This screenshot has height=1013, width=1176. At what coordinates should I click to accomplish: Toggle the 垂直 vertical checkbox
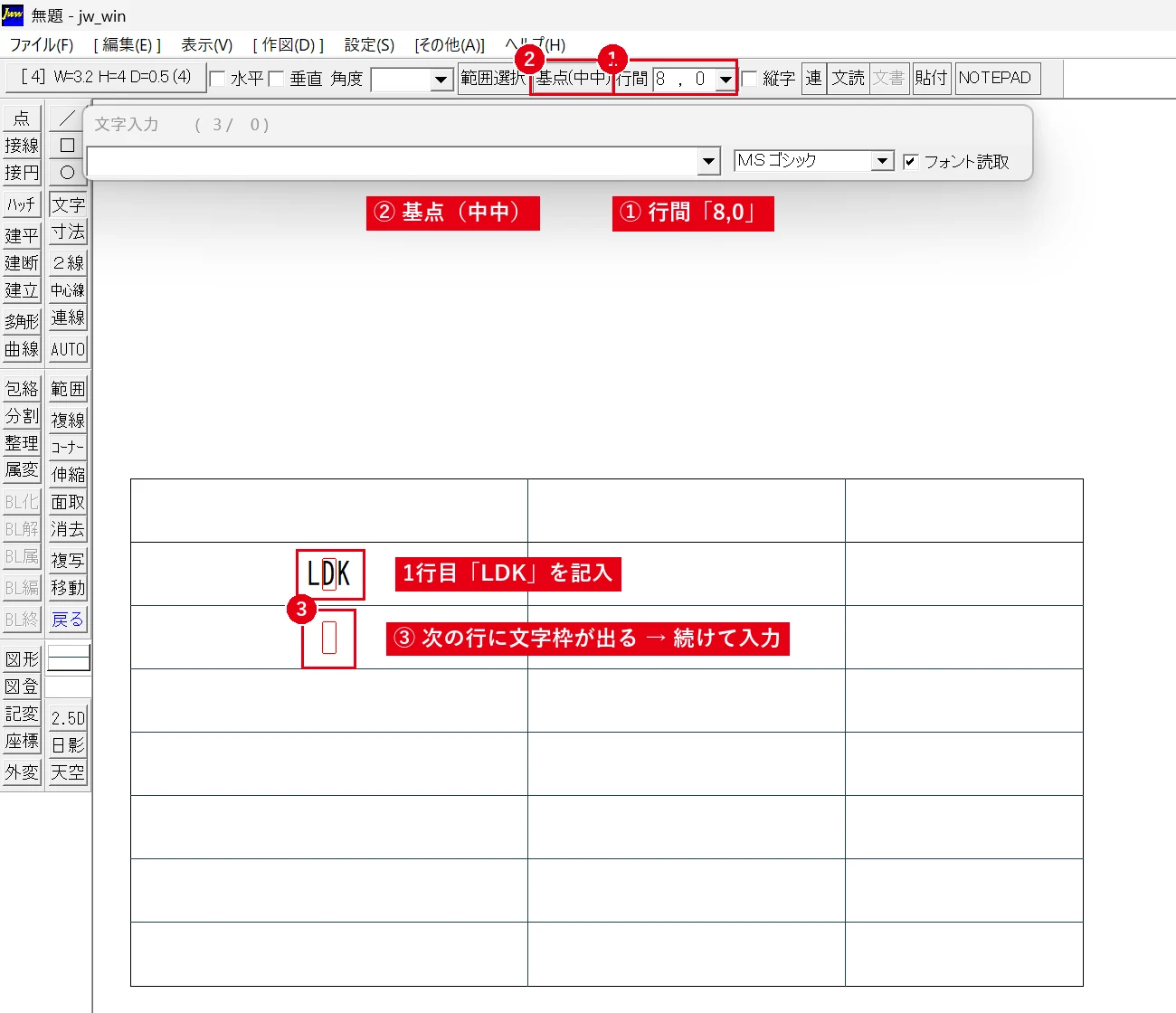pos(277,79)
